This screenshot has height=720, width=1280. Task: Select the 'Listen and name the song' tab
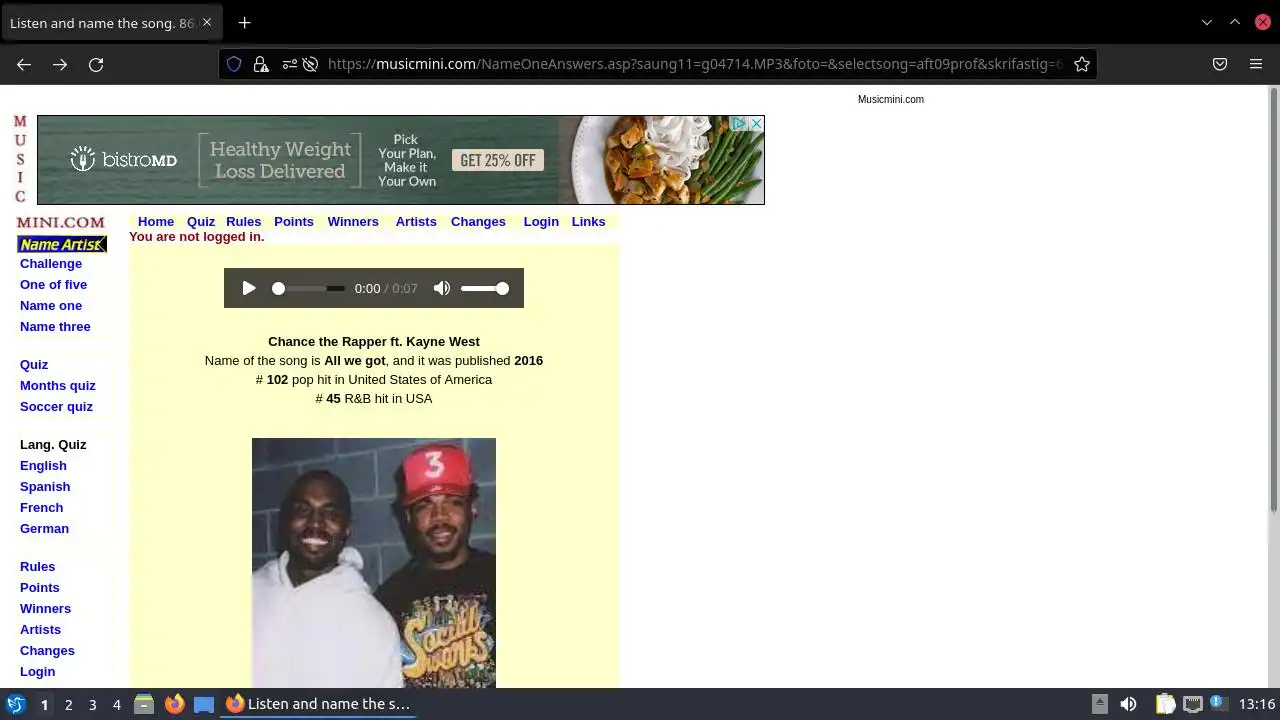[x=110, y=22]
